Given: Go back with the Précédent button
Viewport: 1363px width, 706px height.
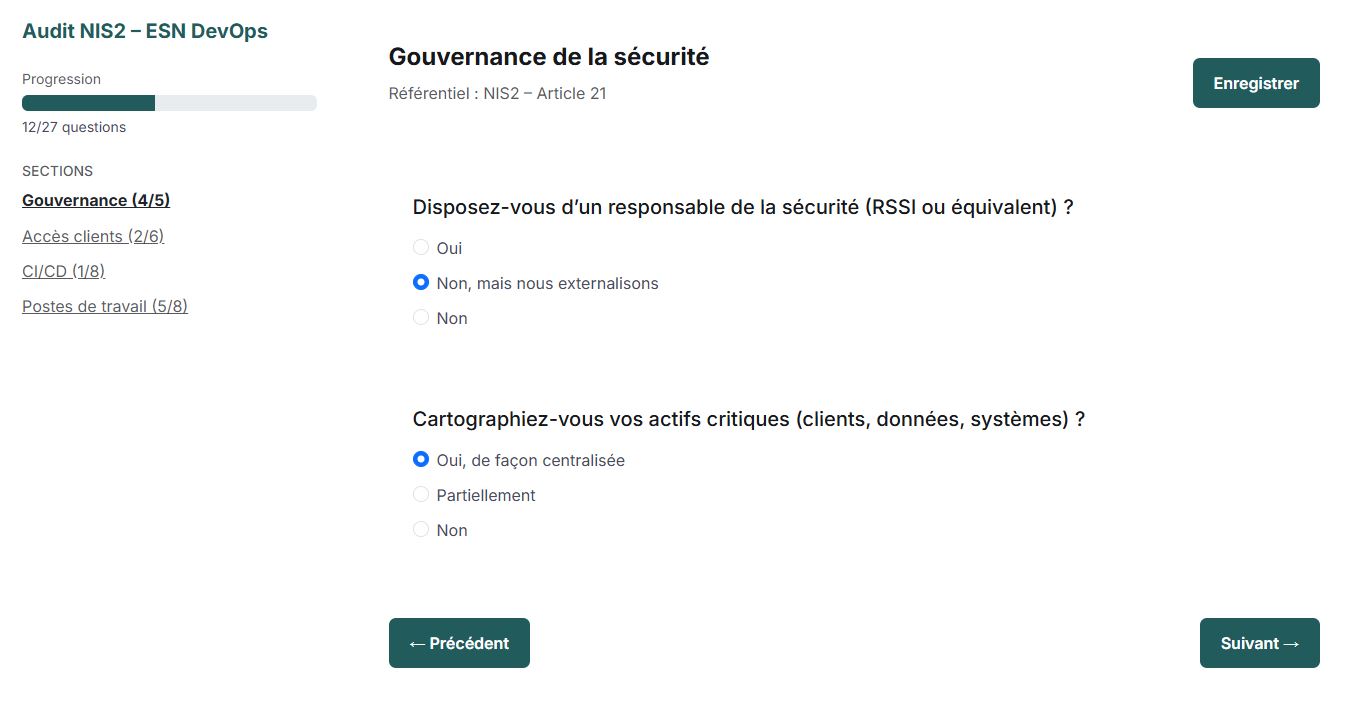Looking at the screenshot, I should coord(459,642).
